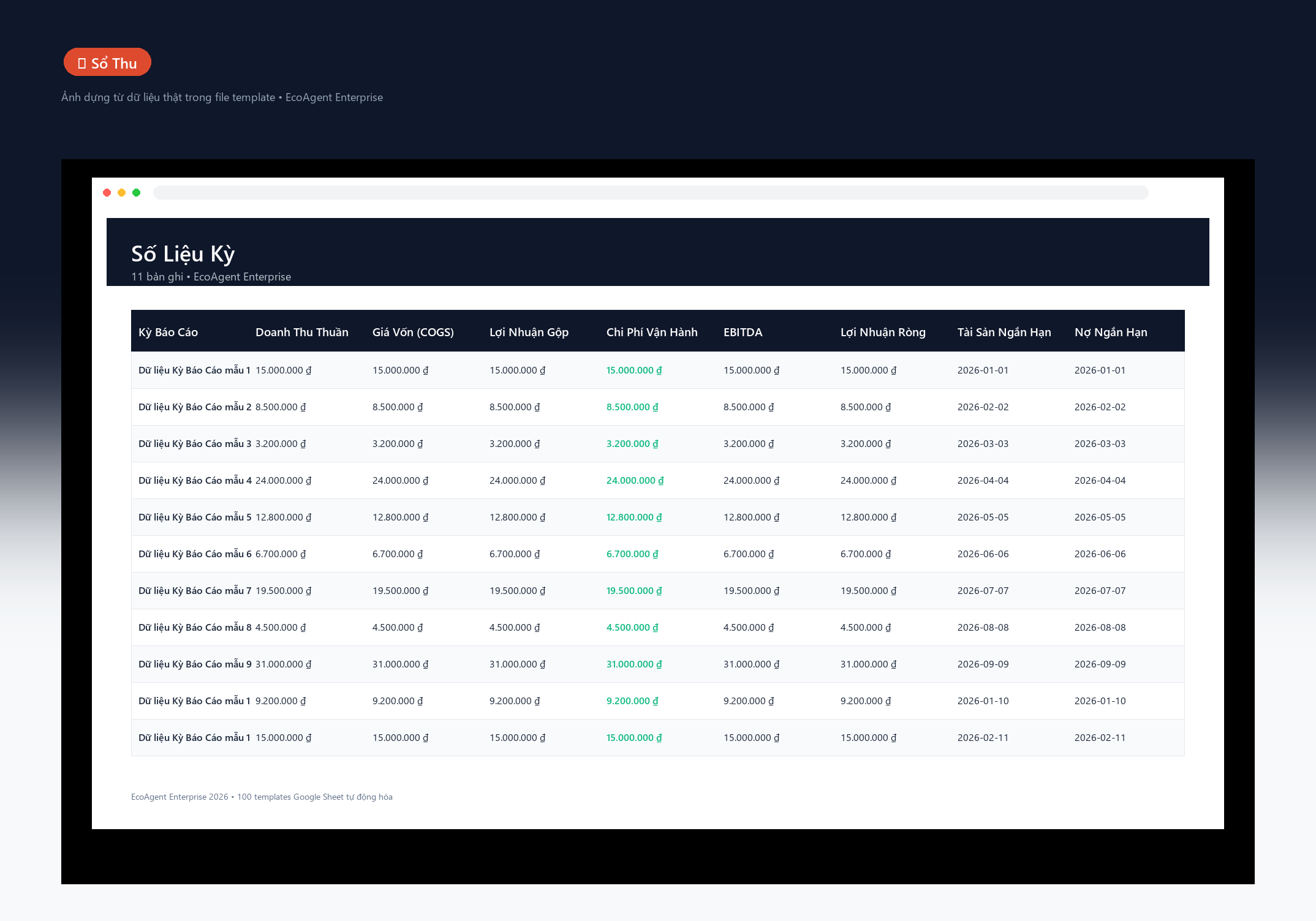This screenshot has height=921, width=1316.
Task: Click green 4.500.000 ₫ operating cost value
Action: (x=632, y=628)
